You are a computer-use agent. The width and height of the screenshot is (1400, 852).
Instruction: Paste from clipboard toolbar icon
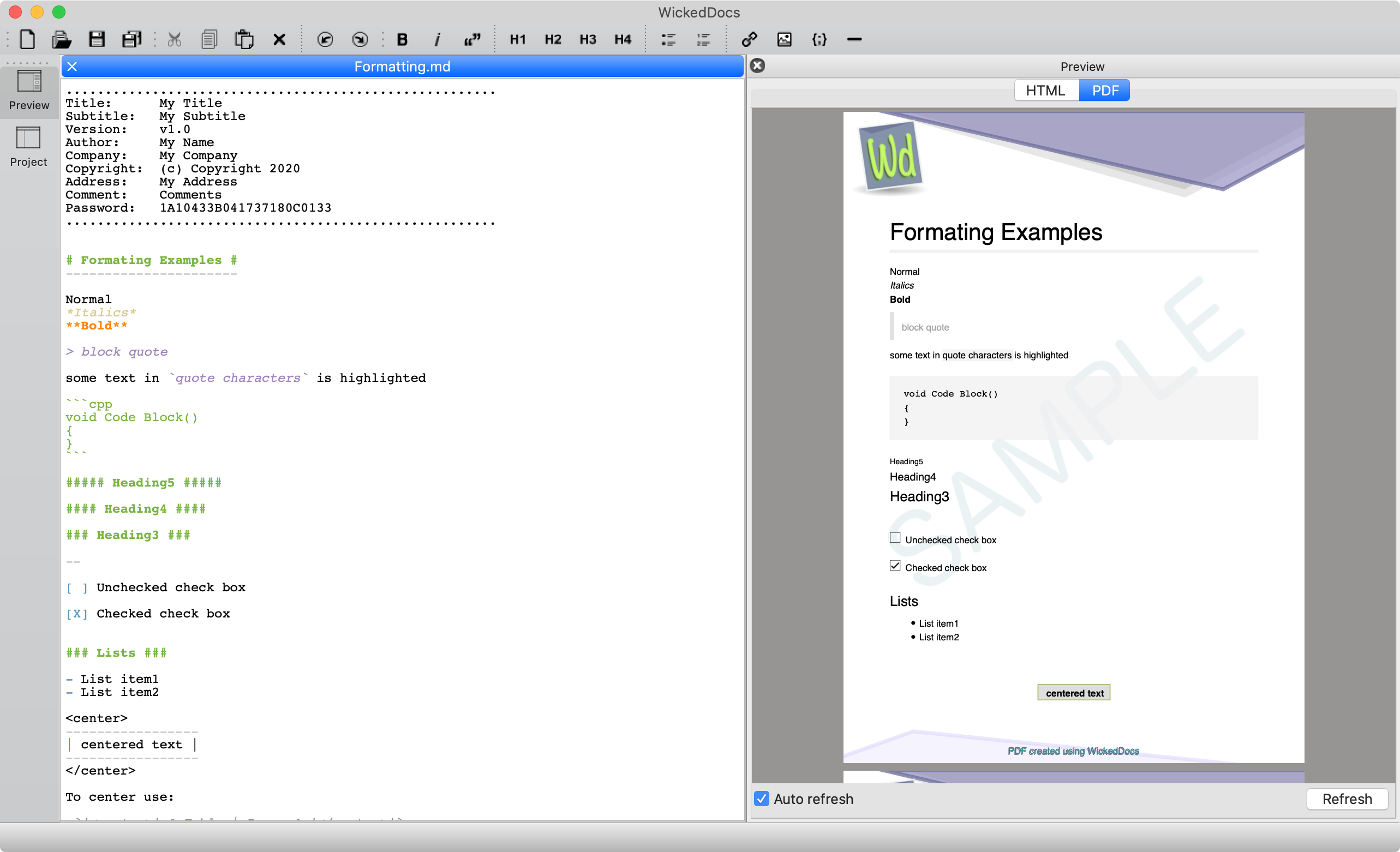[244, 39]
